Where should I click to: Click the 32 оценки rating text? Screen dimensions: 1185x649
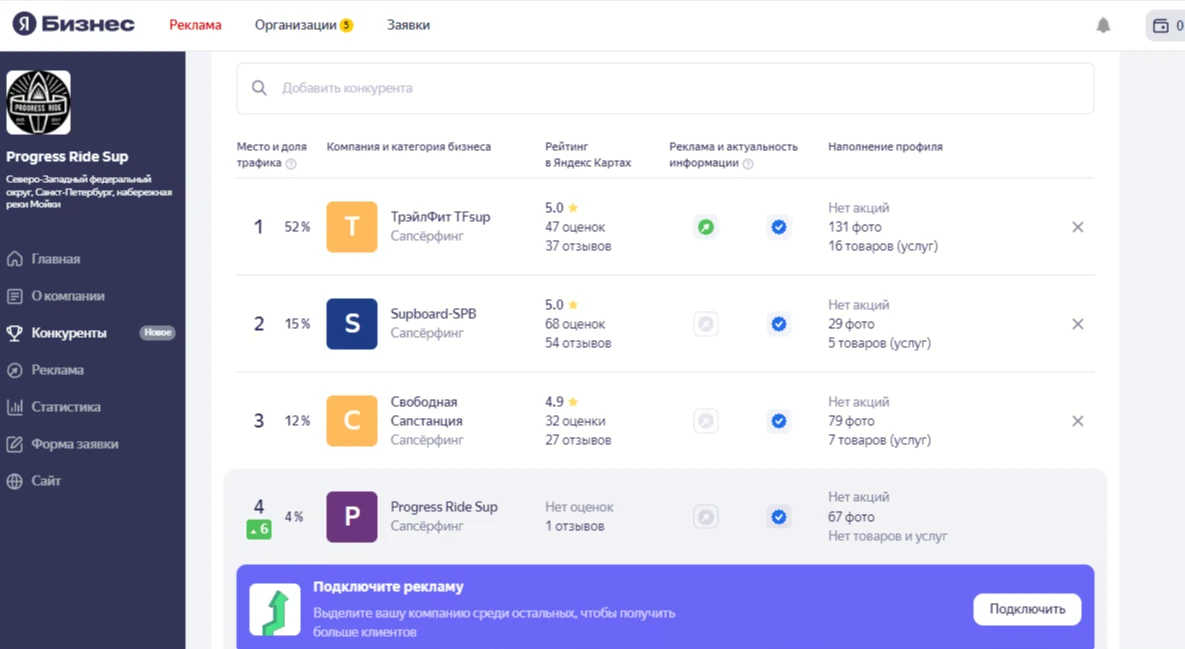575,421
